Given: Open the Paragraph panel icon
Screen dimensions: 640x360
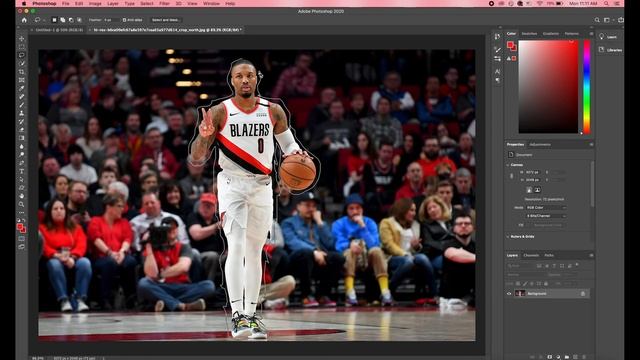Looking at the screenshot, I should pos(497,80).
